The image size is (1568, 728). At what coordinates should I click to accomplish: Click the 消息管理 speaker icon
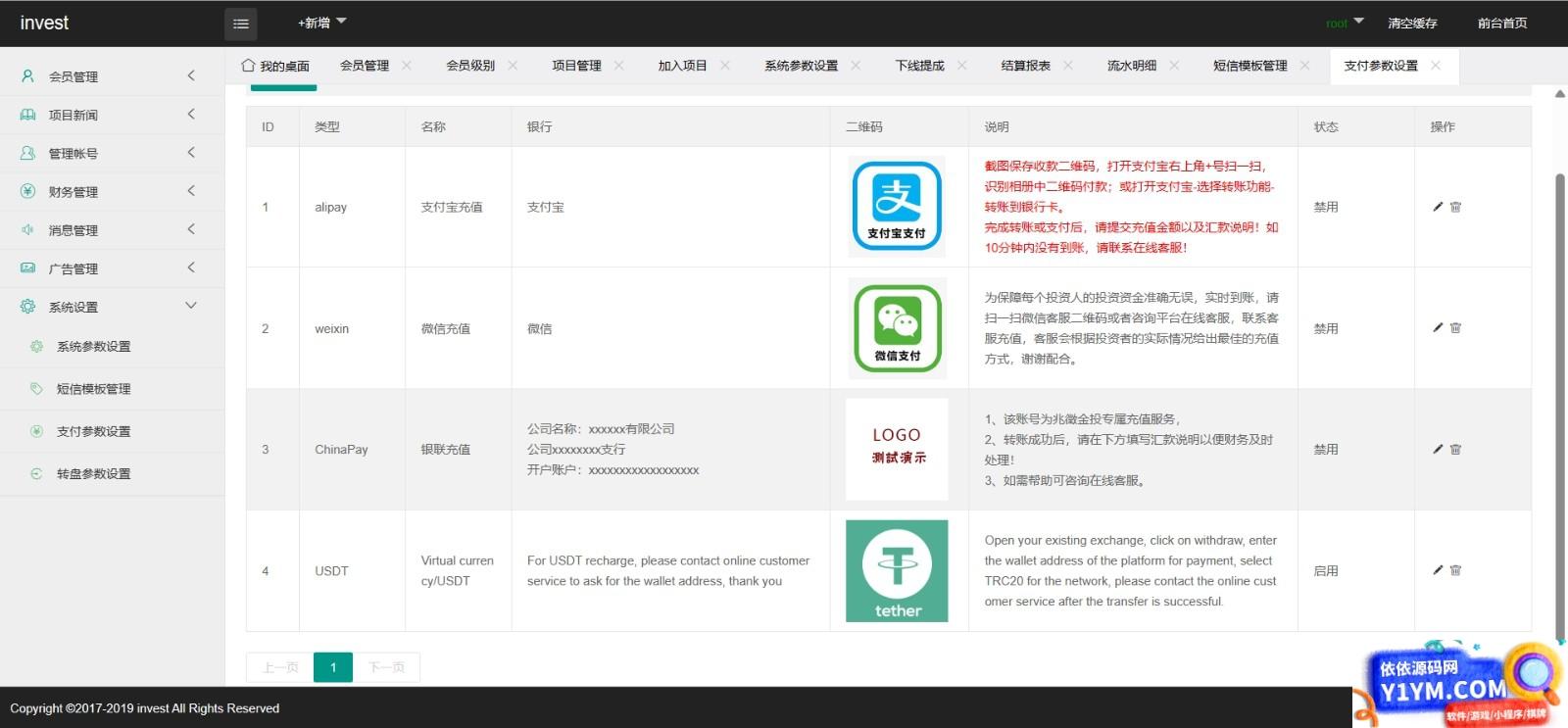[x=27, y=229]
